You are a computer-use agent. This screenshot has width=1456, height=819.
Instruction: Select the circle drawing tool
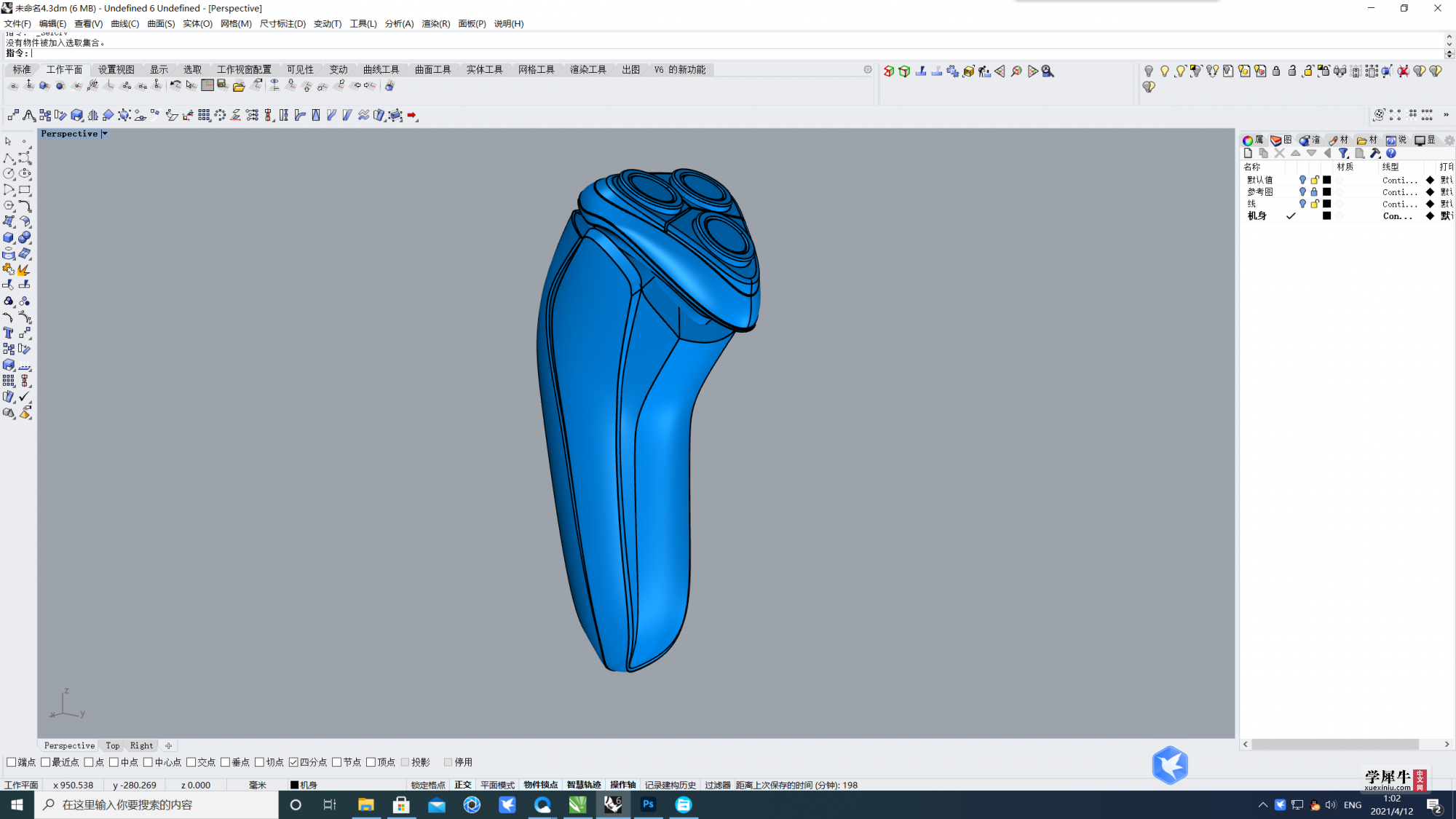click(x=9, y=174)
